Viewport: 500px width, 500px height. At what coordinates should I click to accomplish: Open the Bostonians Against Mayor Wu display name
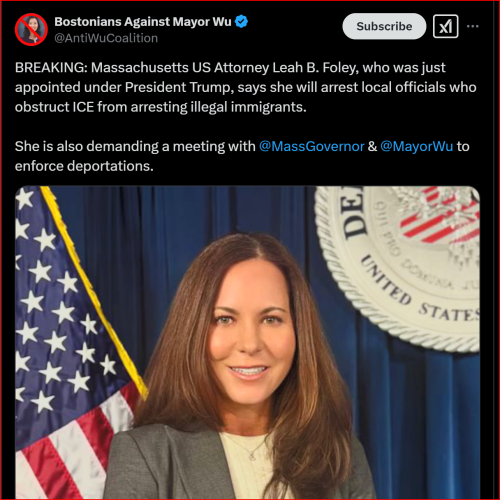143,22
